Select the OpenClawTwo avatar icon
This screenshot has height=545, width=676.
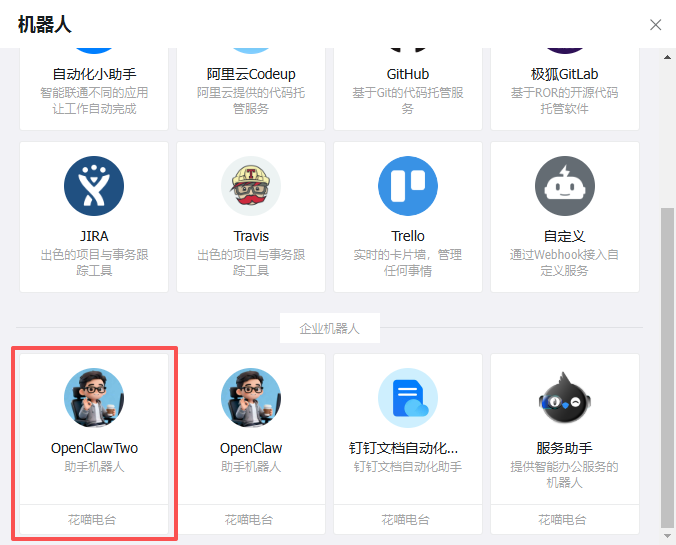pyautogui.click(x=94, y=398)
